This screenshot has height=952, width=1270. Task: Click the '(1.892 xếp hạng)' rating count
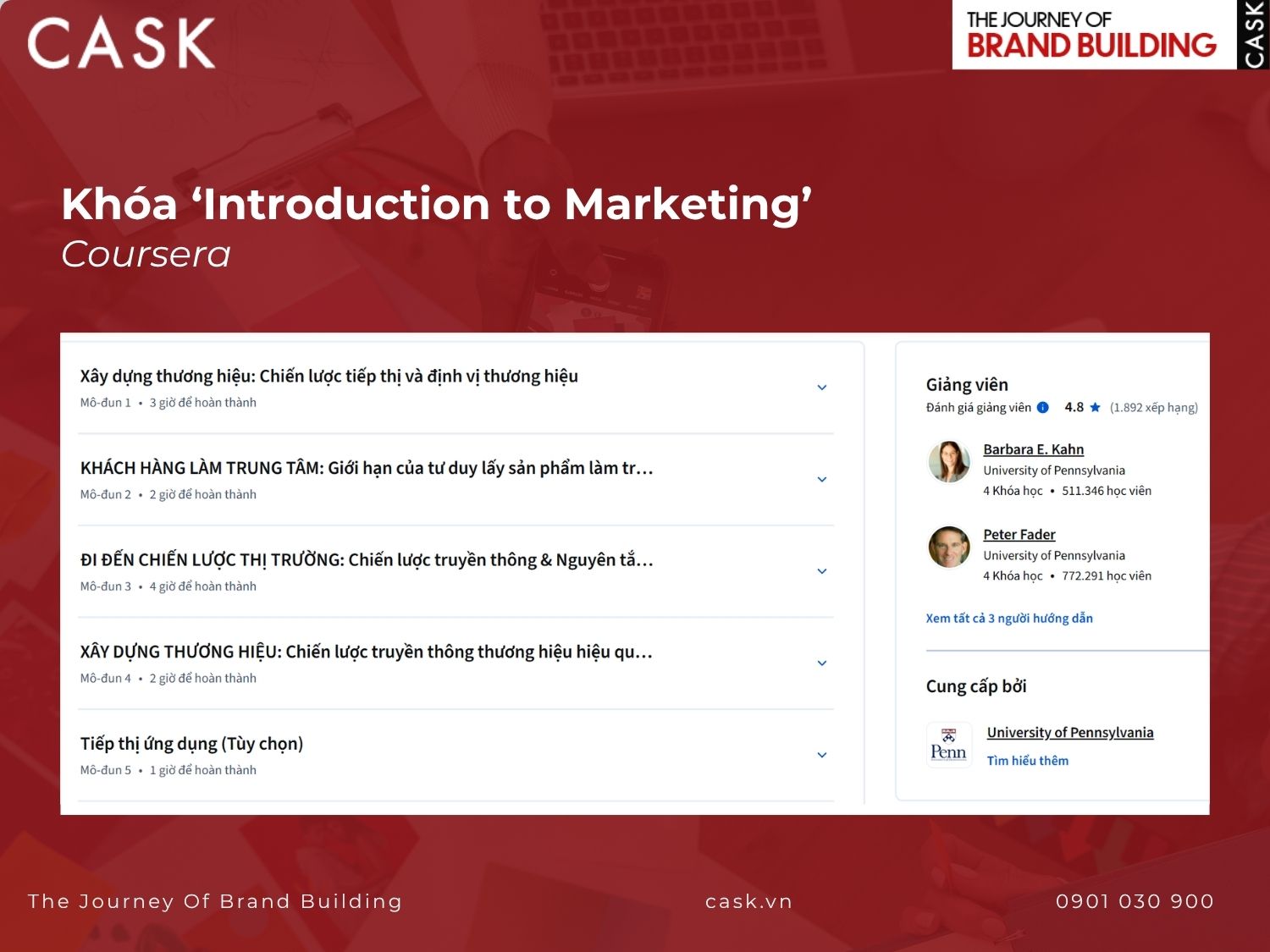coord(1154,407)
